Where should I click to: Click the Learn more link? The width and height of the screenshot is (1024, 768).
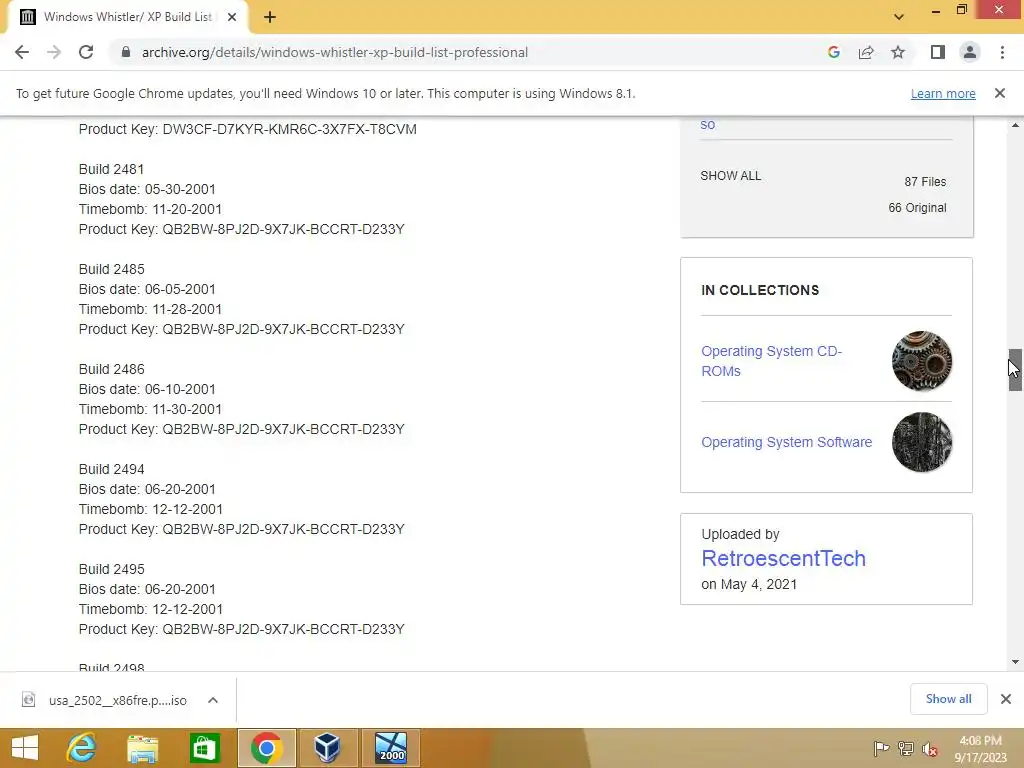tap(943, 93)
